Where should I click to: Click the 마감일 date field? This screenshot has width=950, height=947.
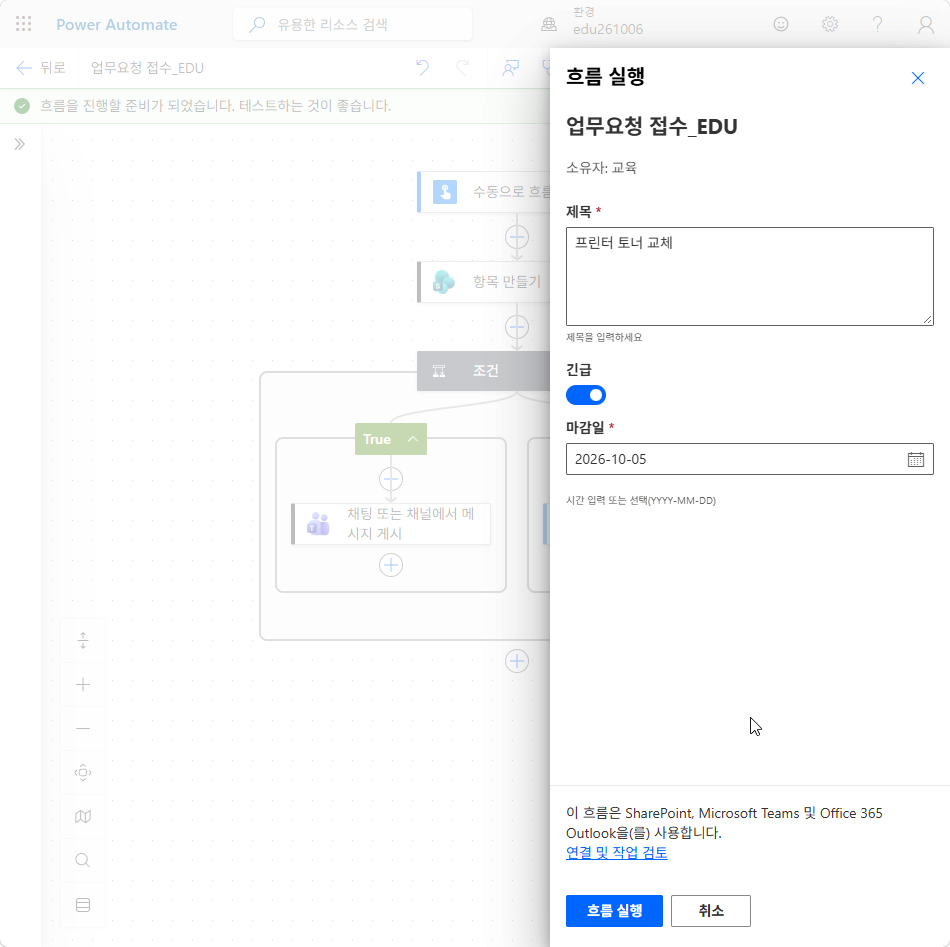[x=749, y=459]
